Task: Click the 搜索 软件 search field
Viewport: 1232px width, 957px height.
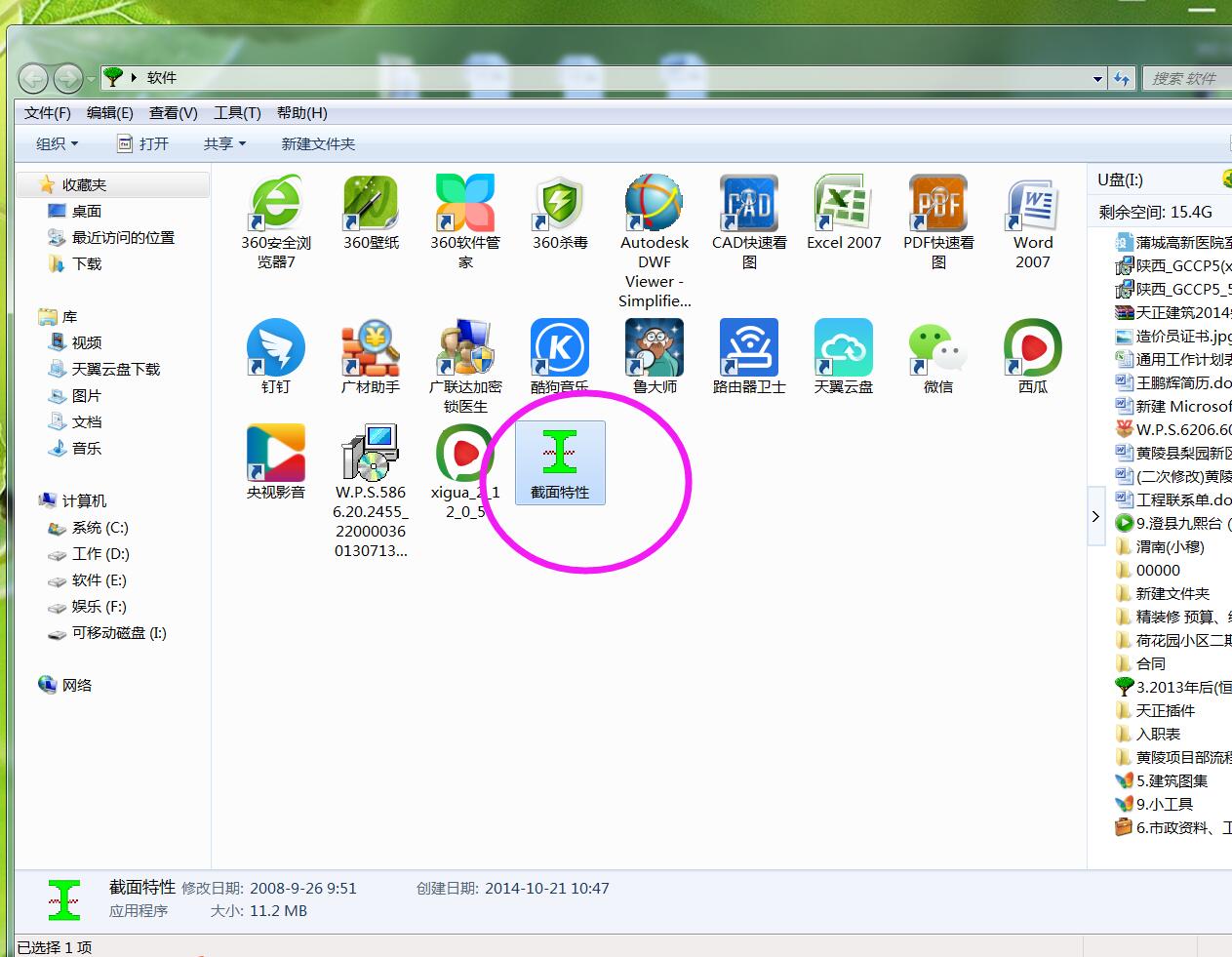Action: pos(1186,78)
